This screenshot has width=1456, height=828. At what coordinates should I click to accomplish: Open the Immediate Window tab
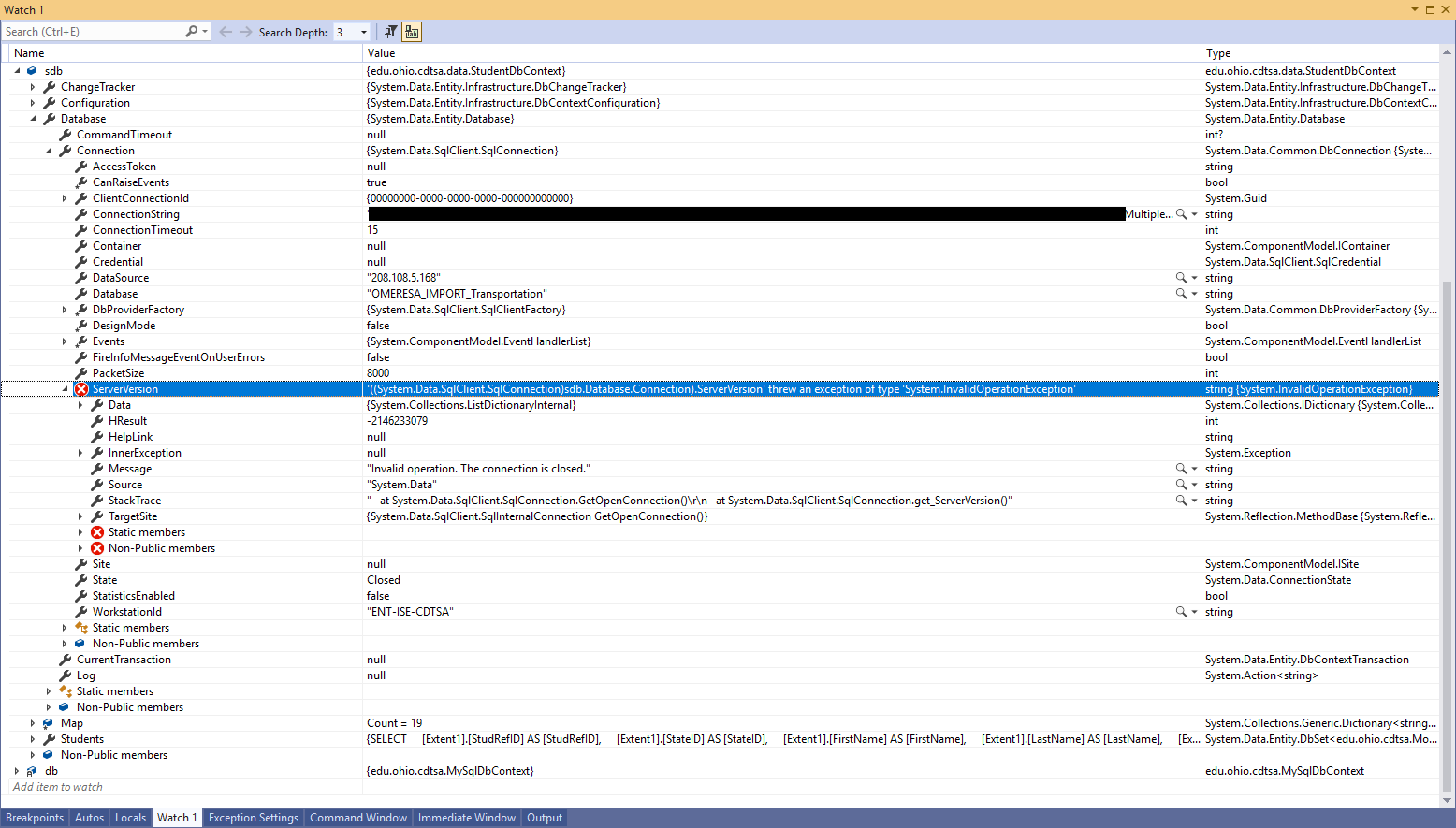click(x=466, y=818)
